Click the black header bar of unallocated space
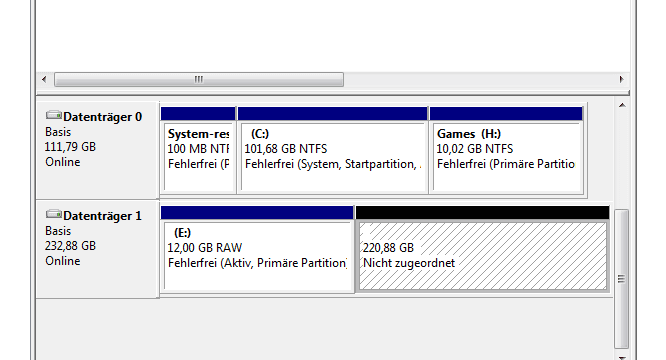666x360 pixels. point(483,213)
